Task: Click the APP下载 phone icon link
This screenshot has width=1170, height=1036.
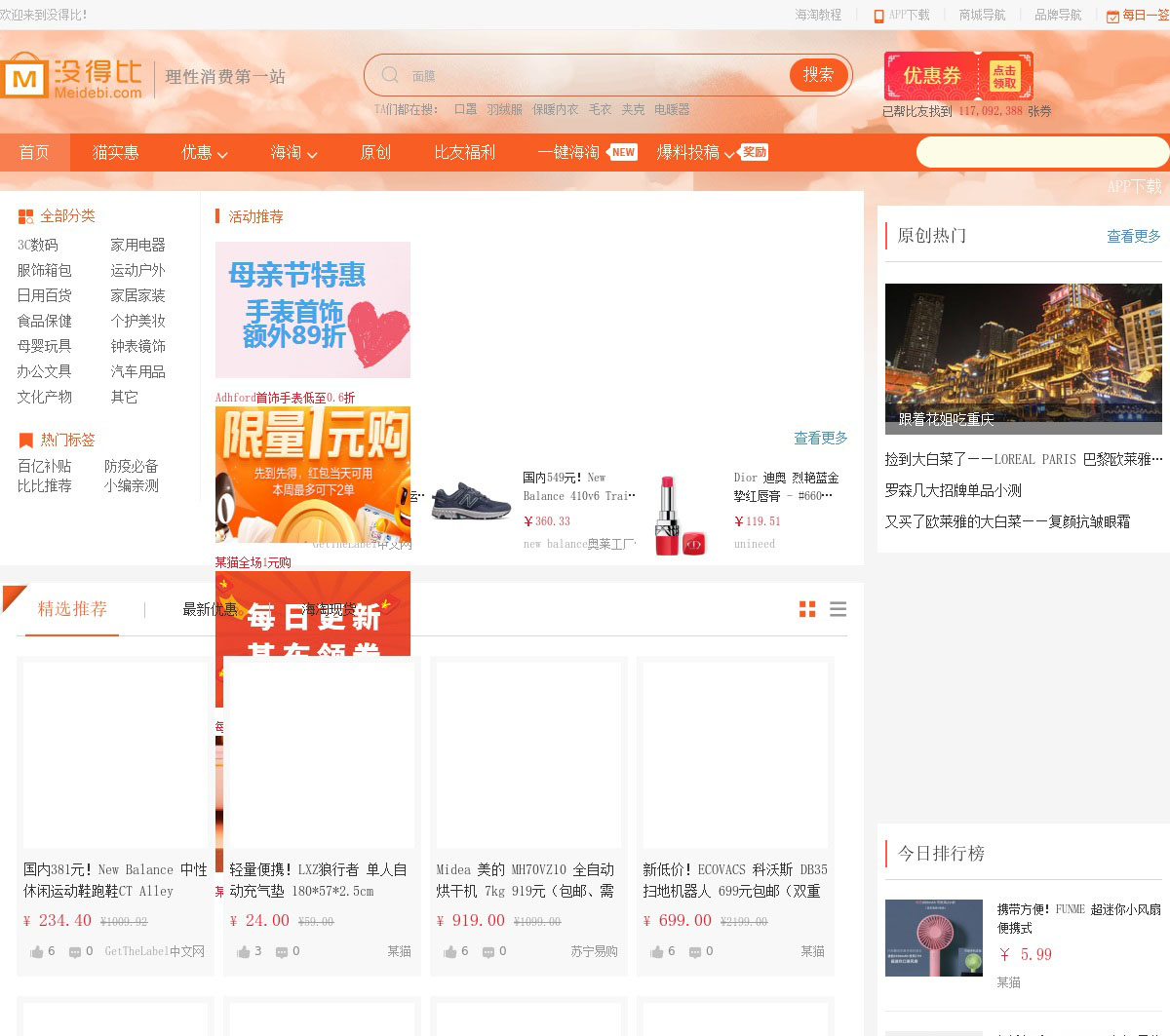Action: (878, 16)
